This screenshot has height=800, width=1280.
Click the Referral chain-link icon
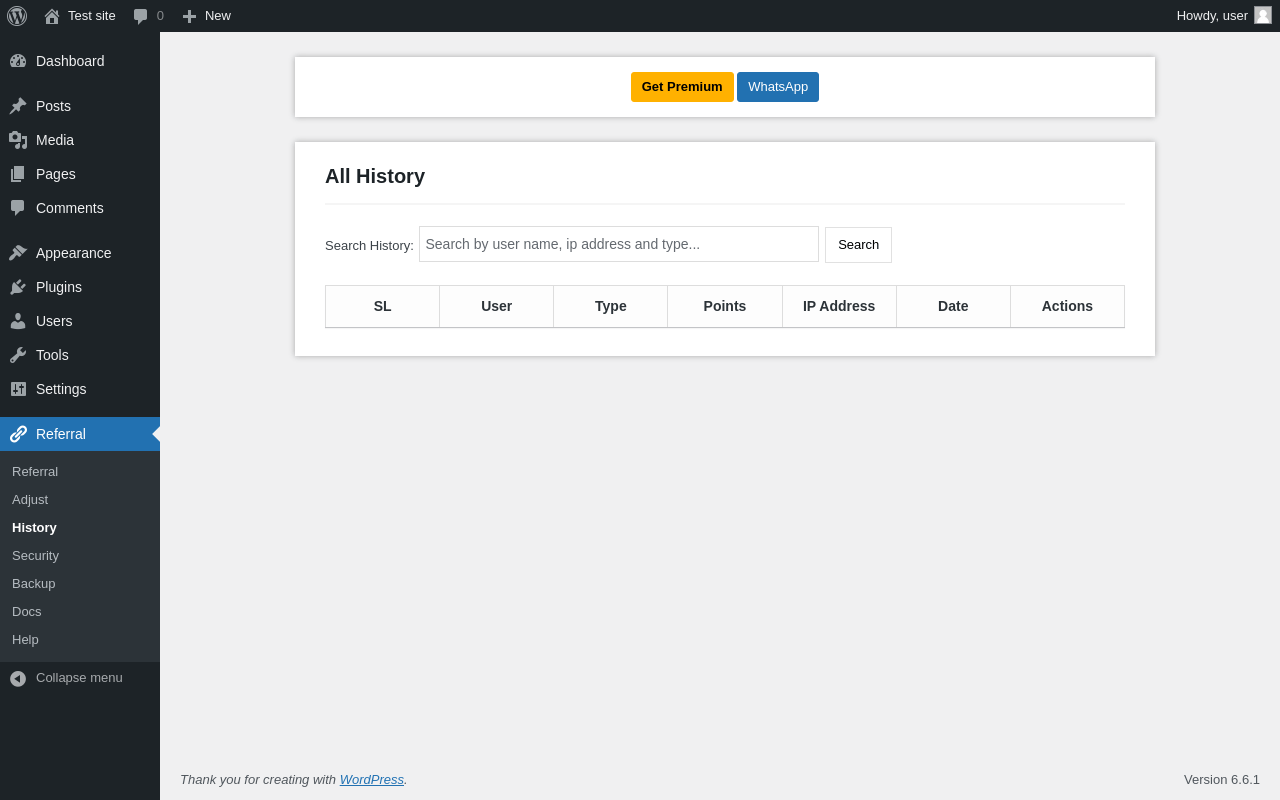18,434
